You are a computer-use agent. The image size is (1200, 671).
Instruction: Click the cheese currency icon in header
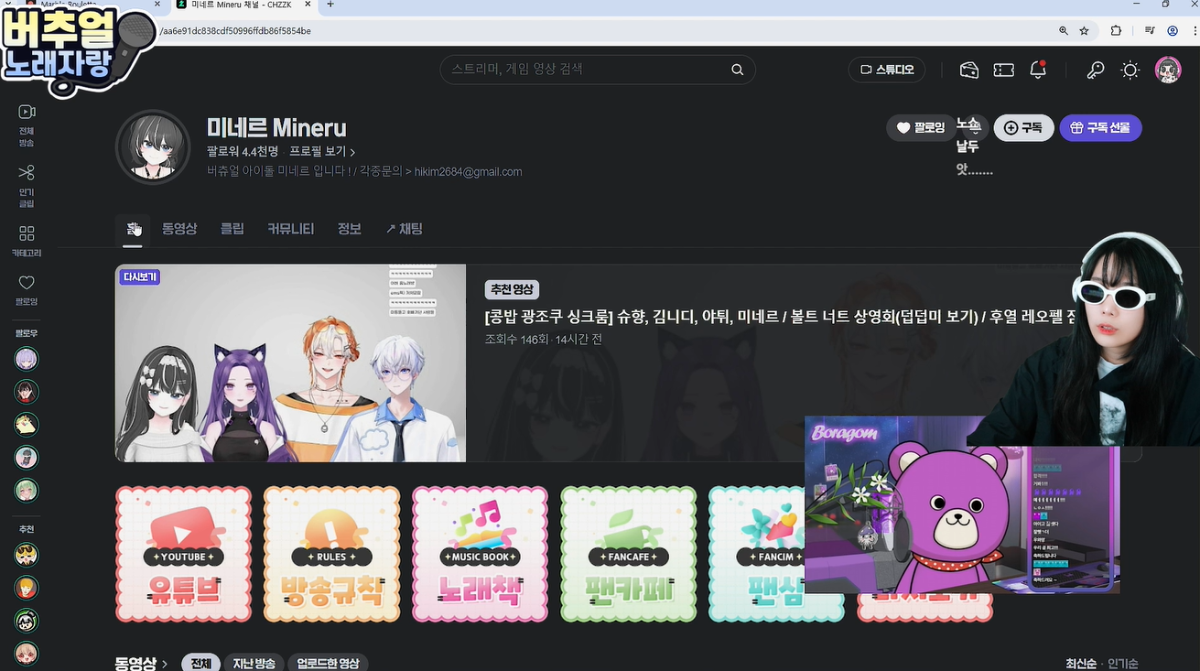pos(968,70)
